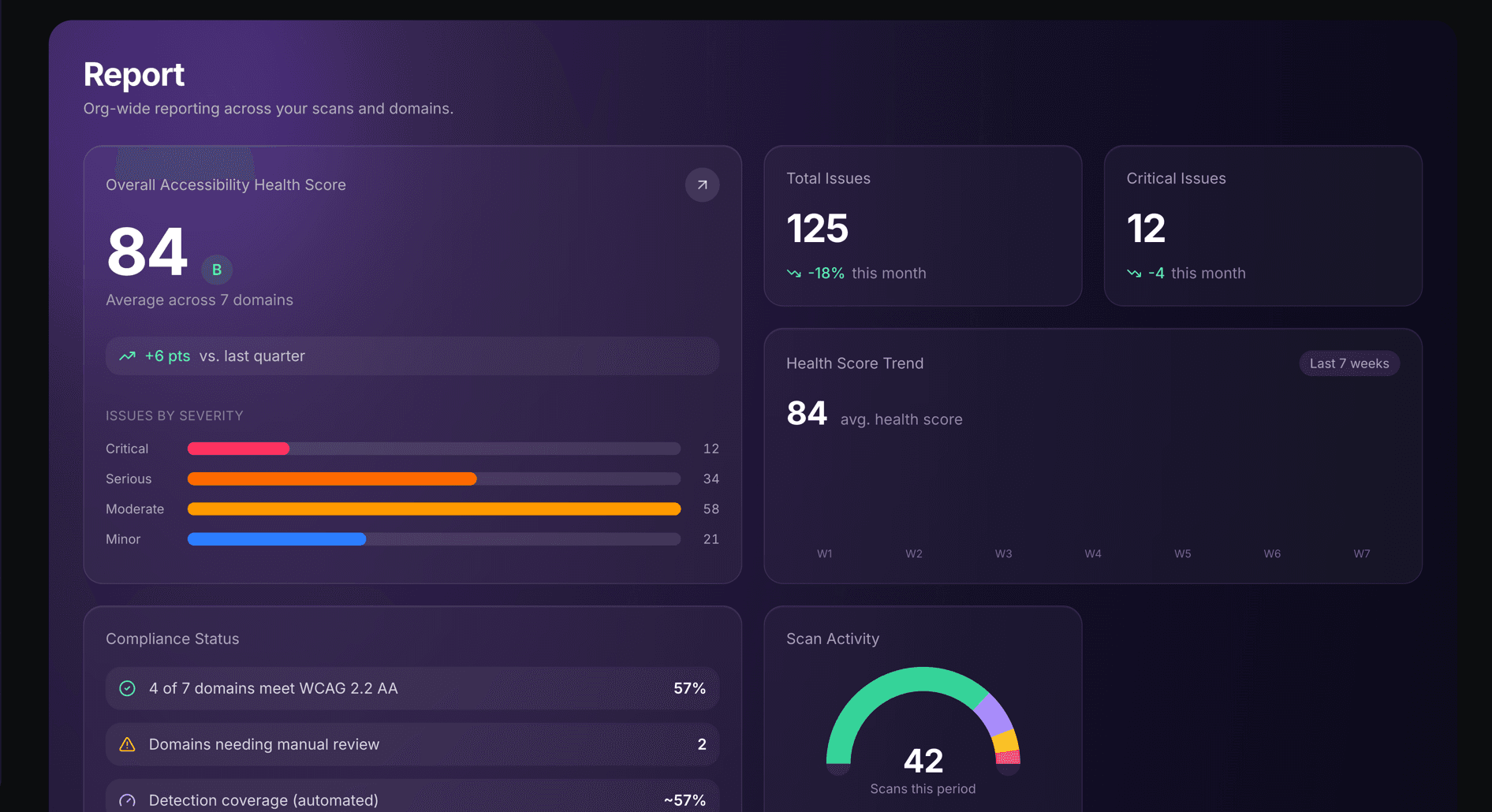
Task: Click the "125" total issues value
Action: pos(818,229)
